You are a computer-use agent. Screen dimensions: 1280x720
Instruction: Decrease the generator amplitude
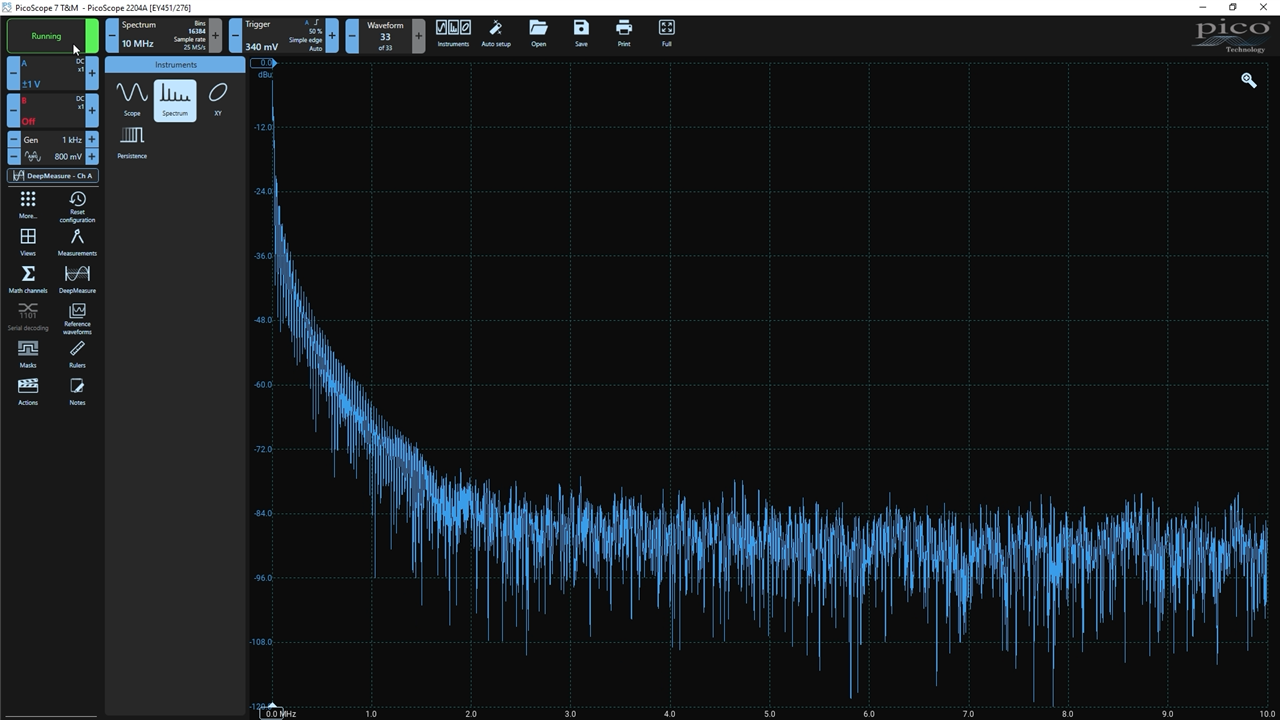click(x=13, y=157)
